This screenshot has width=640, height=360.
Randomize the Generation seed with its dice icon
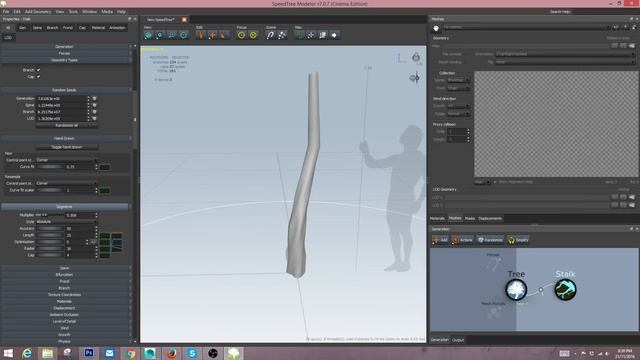click(94, 98)
